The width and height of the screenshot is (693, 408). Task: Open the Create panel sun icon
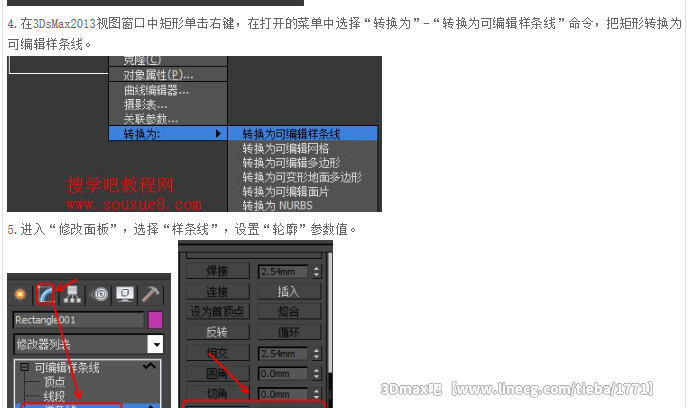coord(20,294)
